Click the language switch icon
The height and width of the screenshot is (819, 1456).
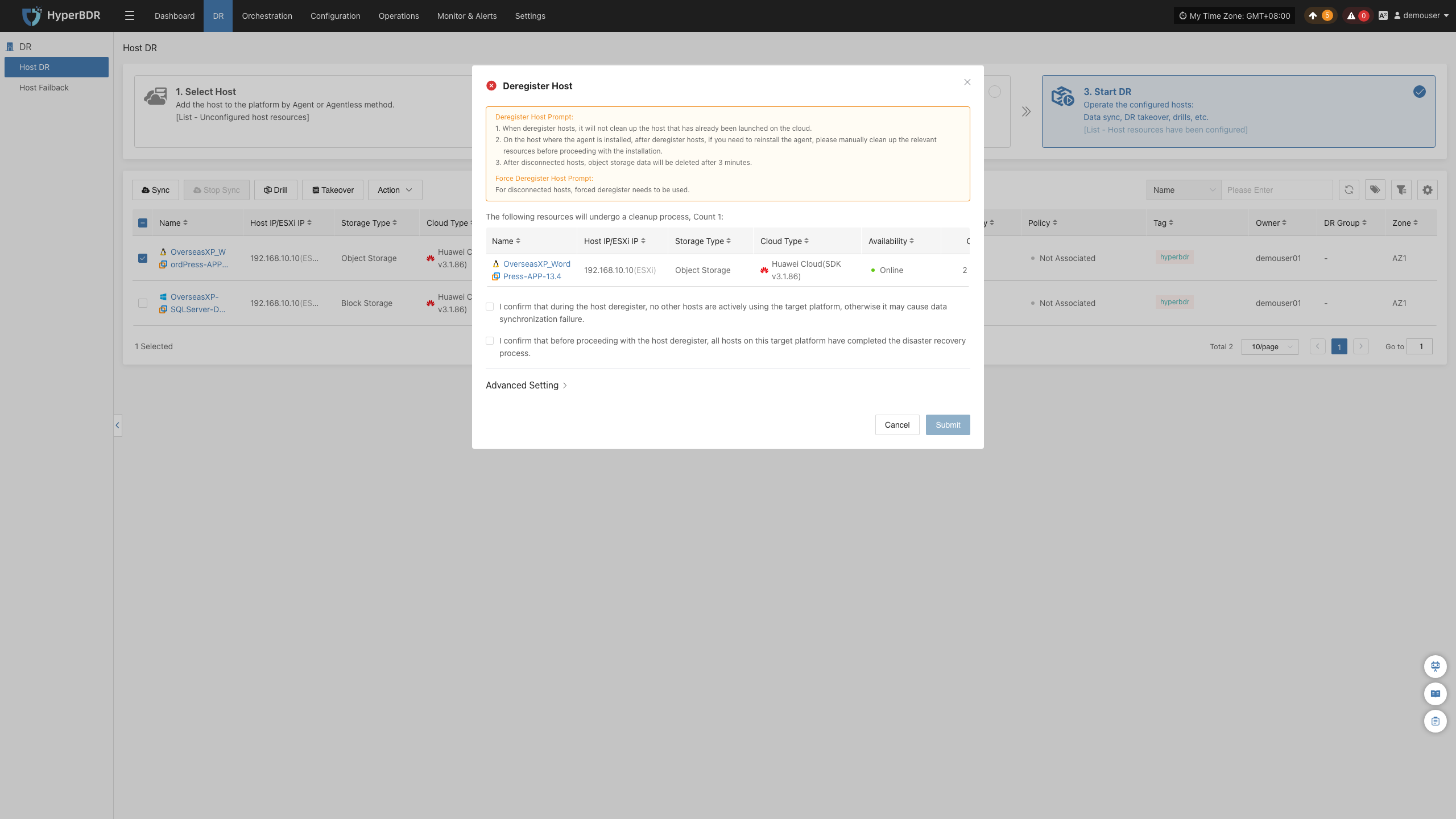click(x=1383, y=16)
